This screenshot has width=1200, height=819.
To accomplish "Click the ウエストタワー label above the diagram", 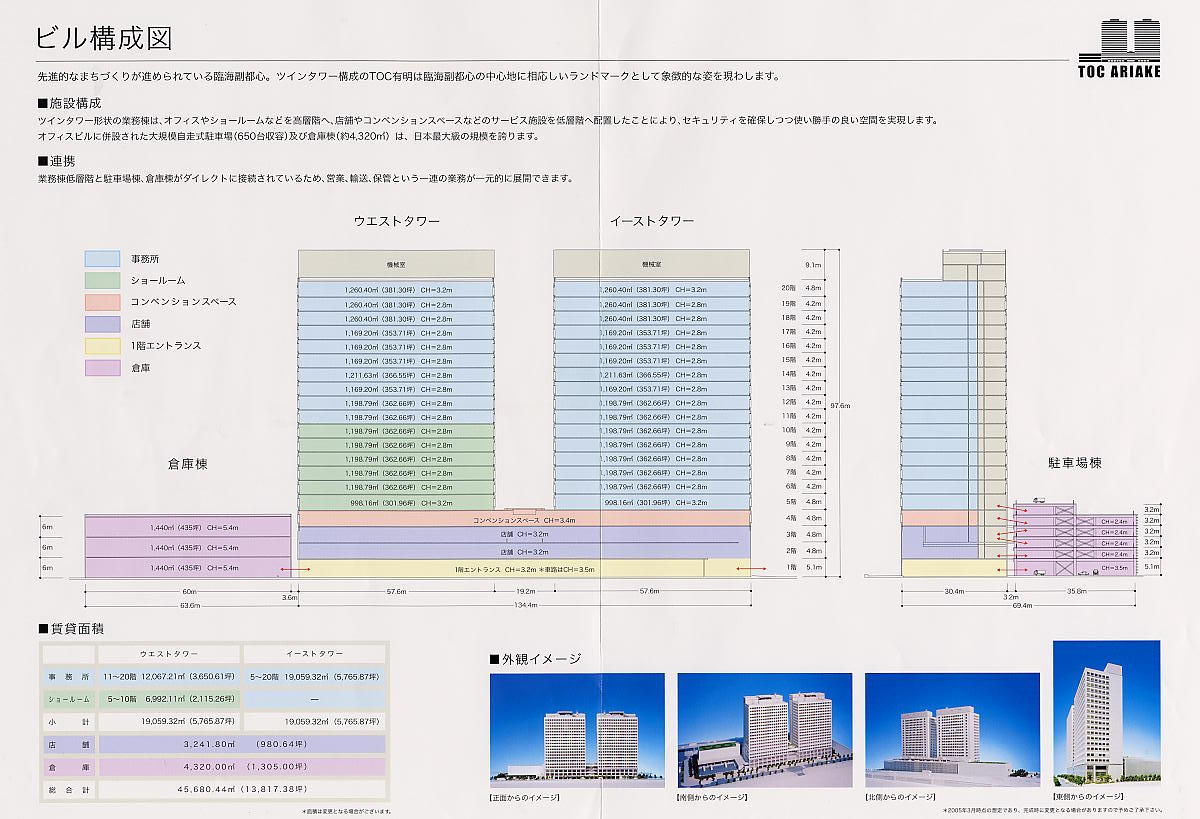I will click(x=396, y=220).
